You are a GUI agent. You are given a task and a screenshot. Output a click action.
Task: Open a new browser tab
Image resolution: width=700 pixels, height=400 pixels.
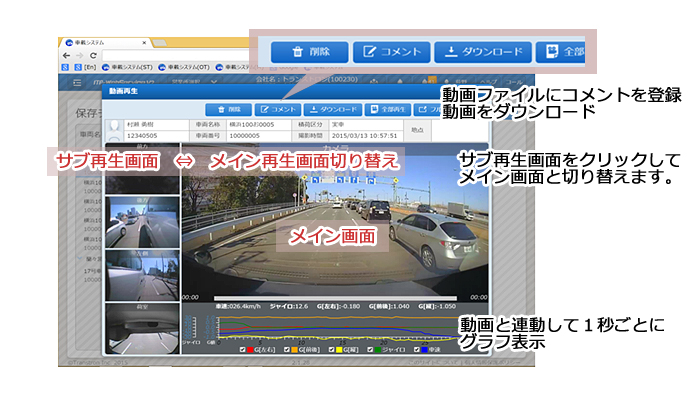(x=159, y=43)
